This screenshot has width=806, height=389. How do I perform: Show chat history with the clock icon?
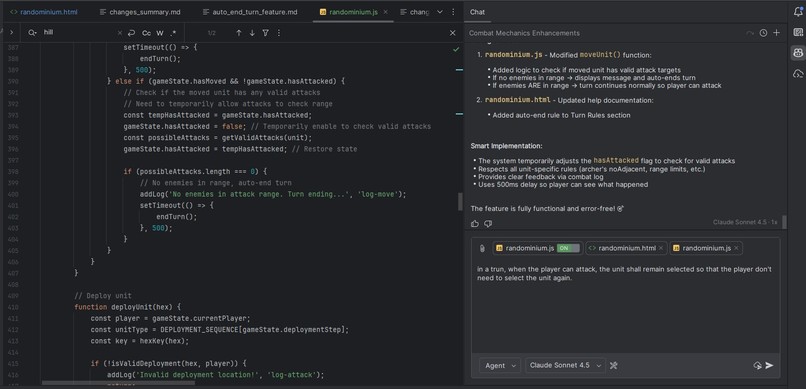(763, 33)
